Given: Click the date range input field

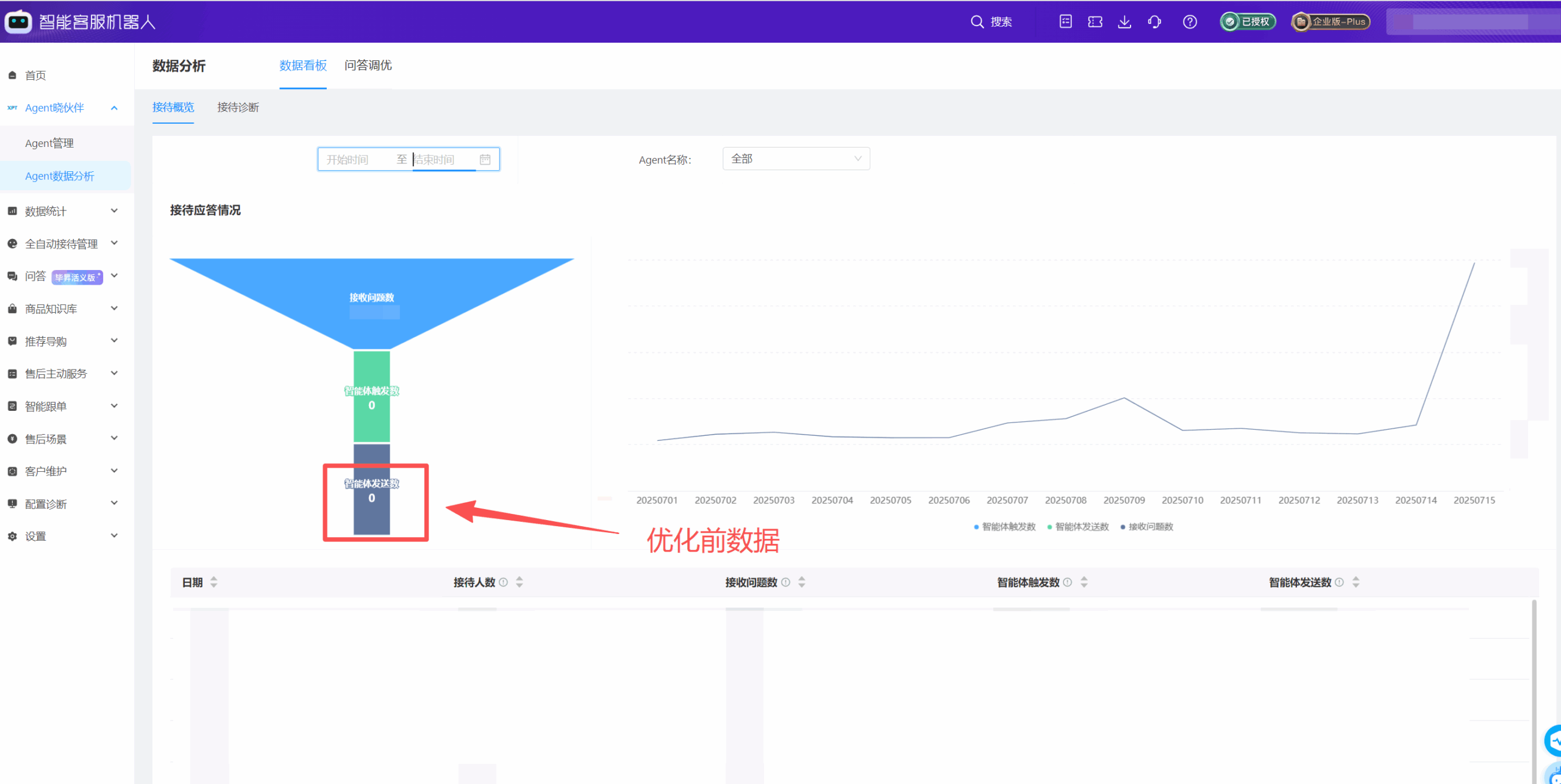Looking at the screenshot, I should pos(408,159).
